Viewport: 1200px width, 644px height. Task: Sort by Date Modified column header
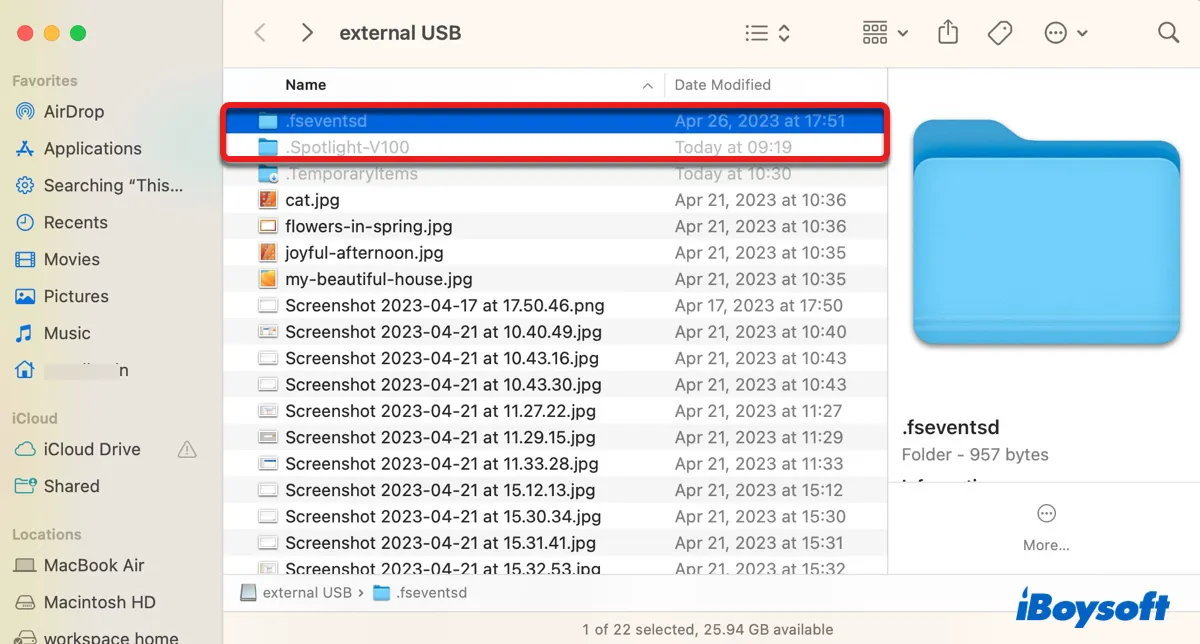point(722,85)
